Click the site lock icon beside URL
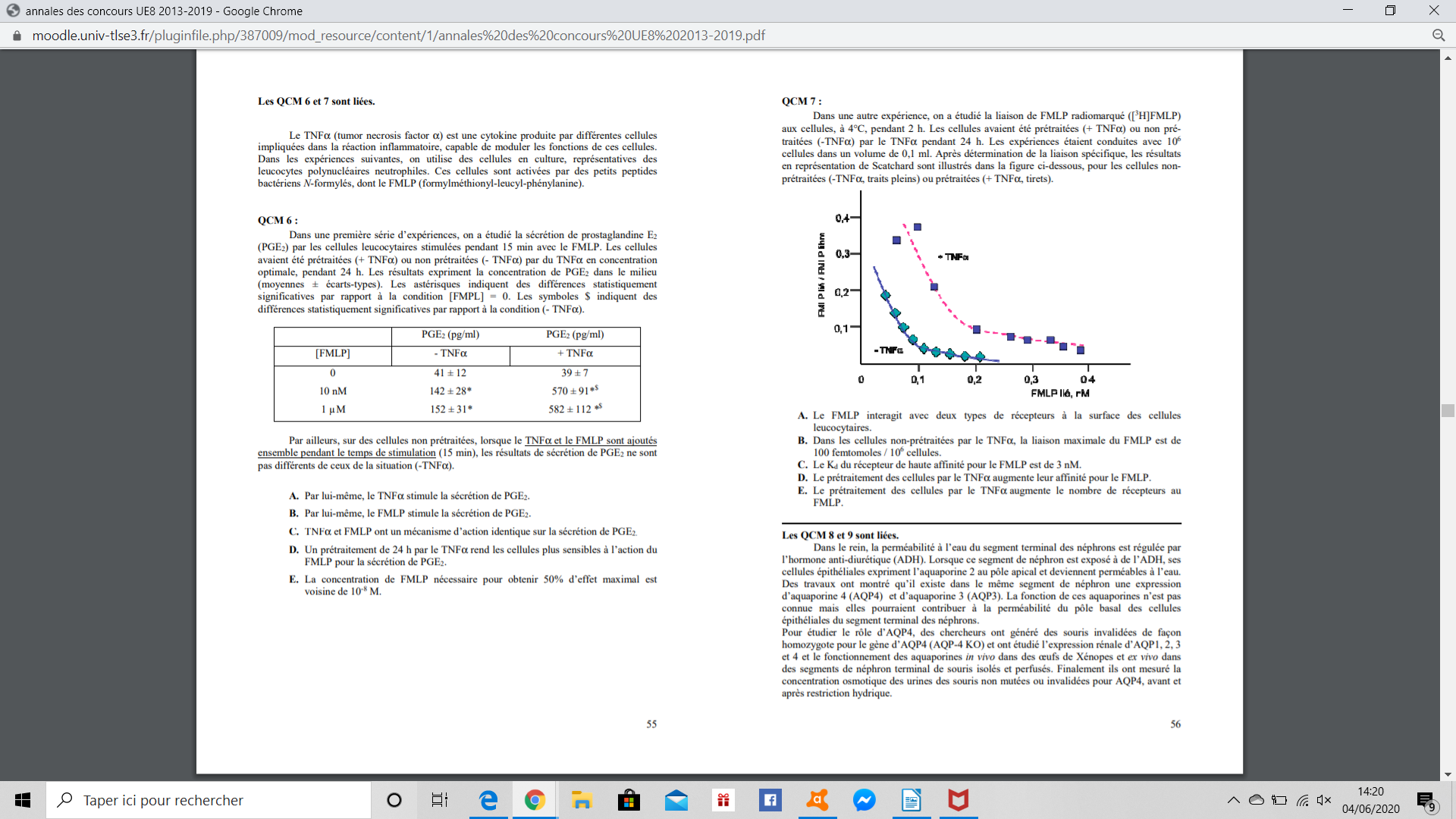The height and width of the screenshot is (819, 1456). [17, 36]
